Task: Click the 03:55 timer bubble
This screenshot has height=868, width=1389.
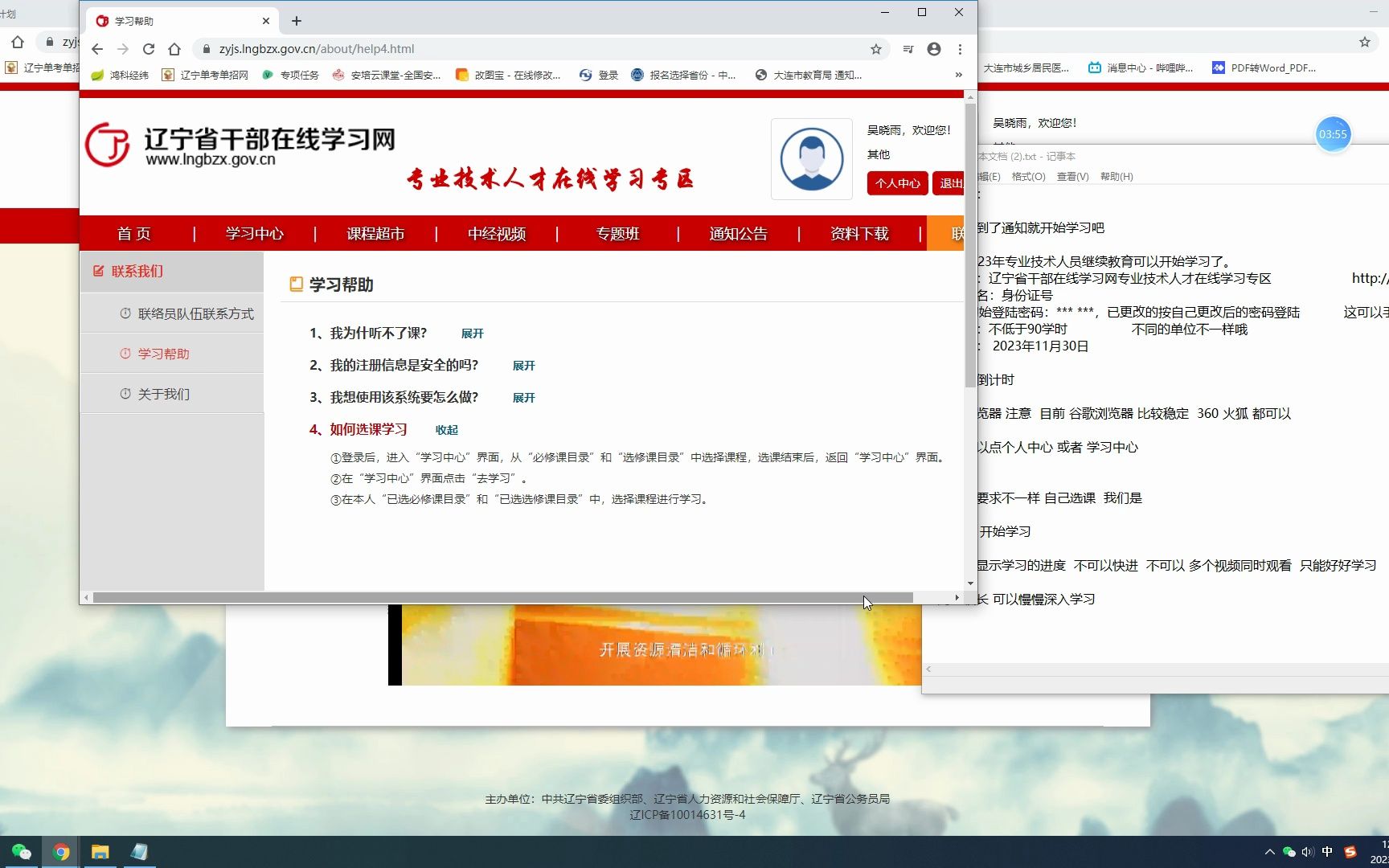Action: coord(1333,134)
